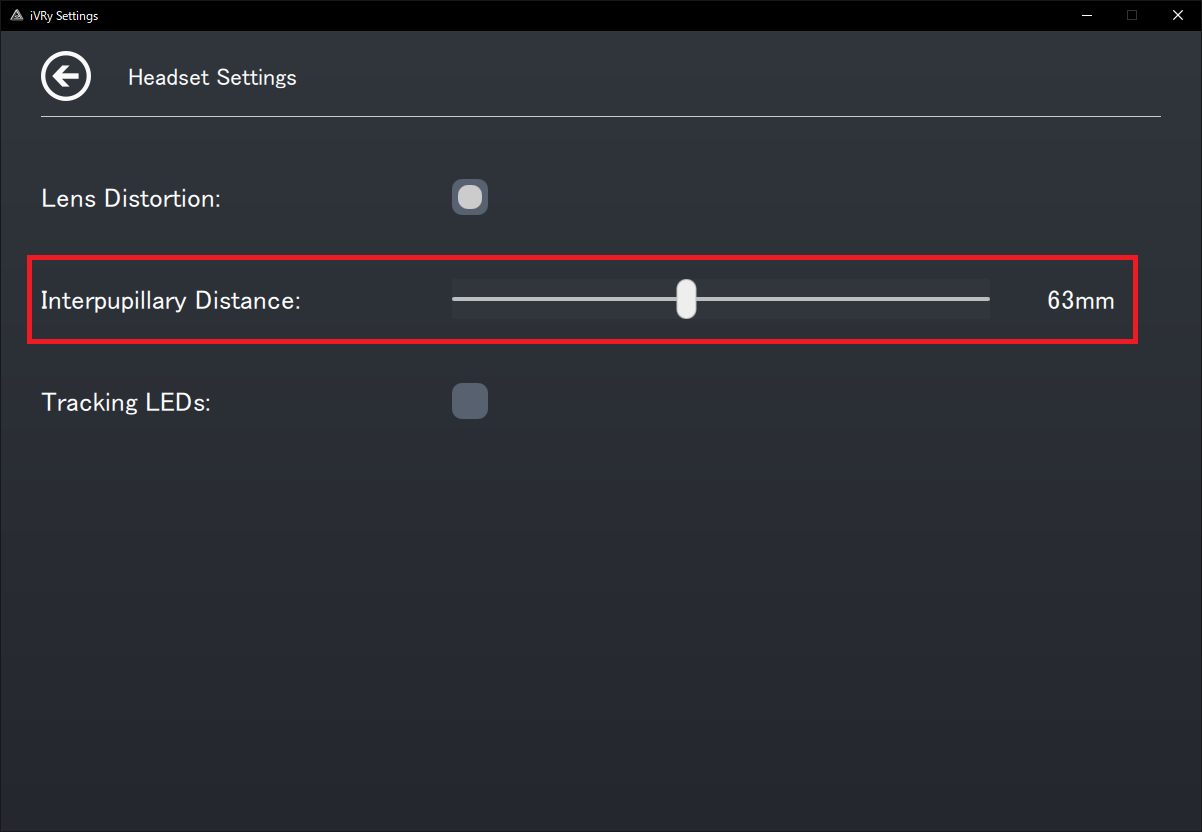Click the iVRy Settings window title
This screenshot has height=832, width=1202.
[64, 16]
